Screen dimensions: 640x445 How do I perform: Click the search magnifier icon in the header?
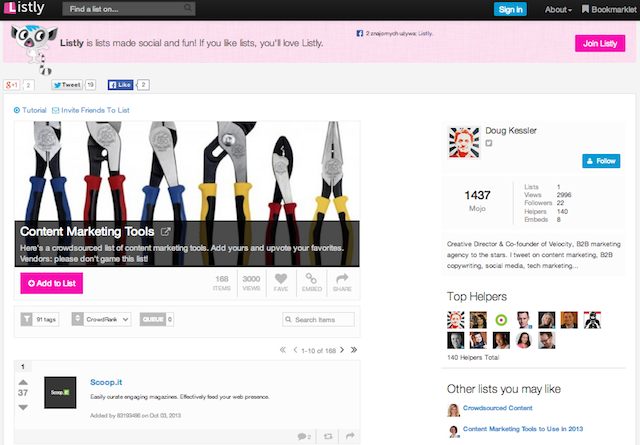point(188,8)
